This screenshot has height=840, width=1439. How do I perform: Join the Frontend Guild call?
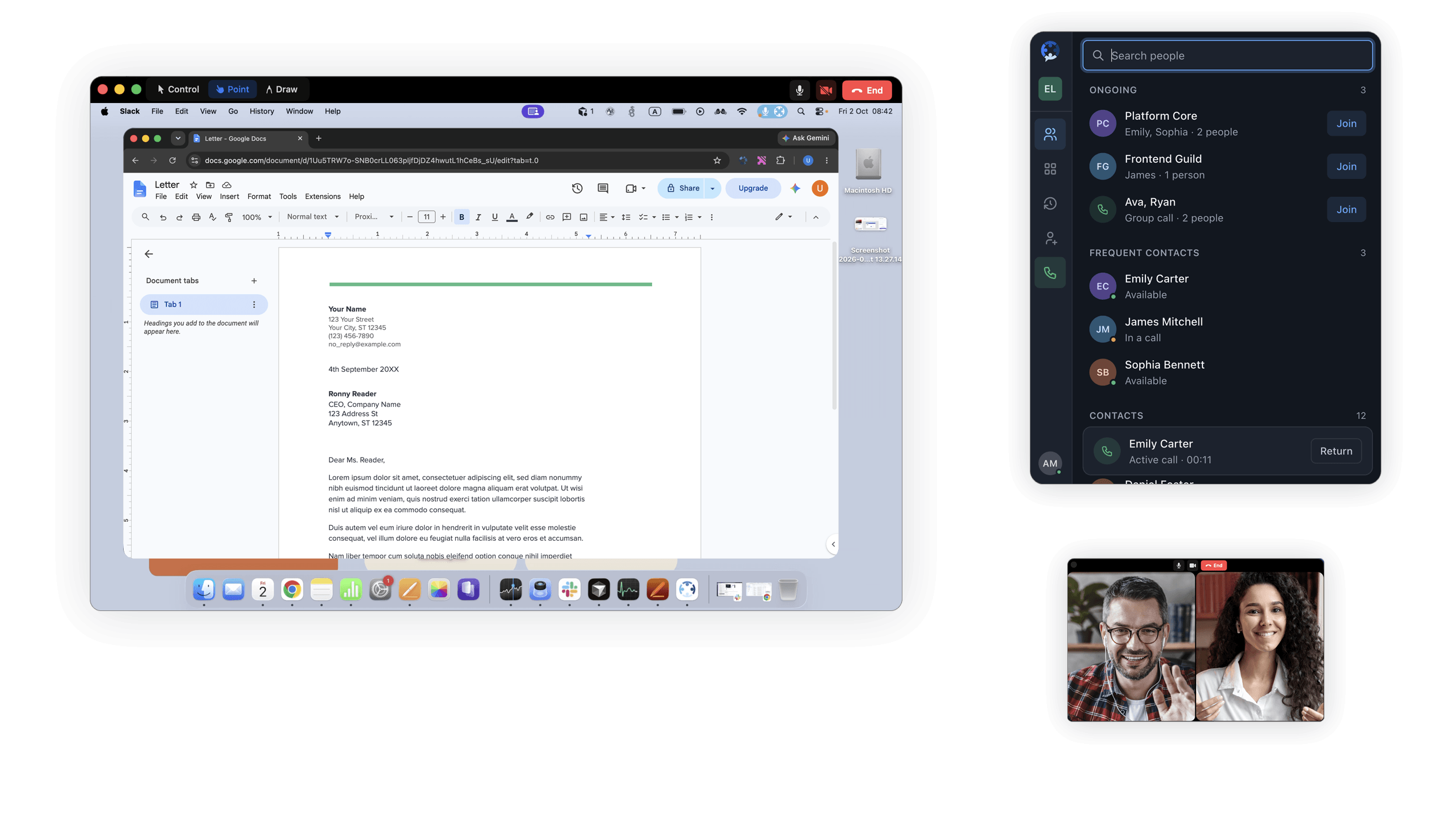(1346, 167)
